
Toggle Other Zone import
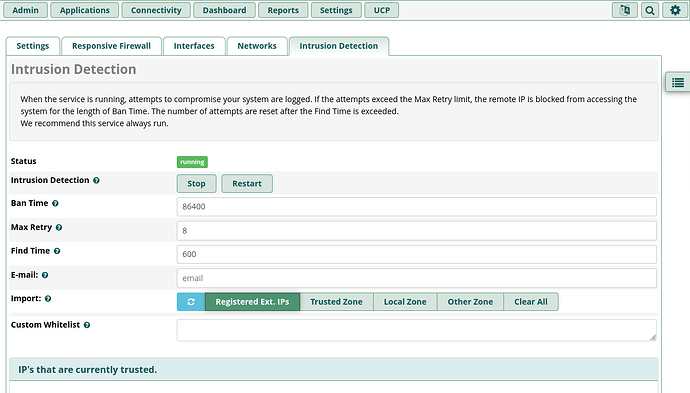click(470, 302)
